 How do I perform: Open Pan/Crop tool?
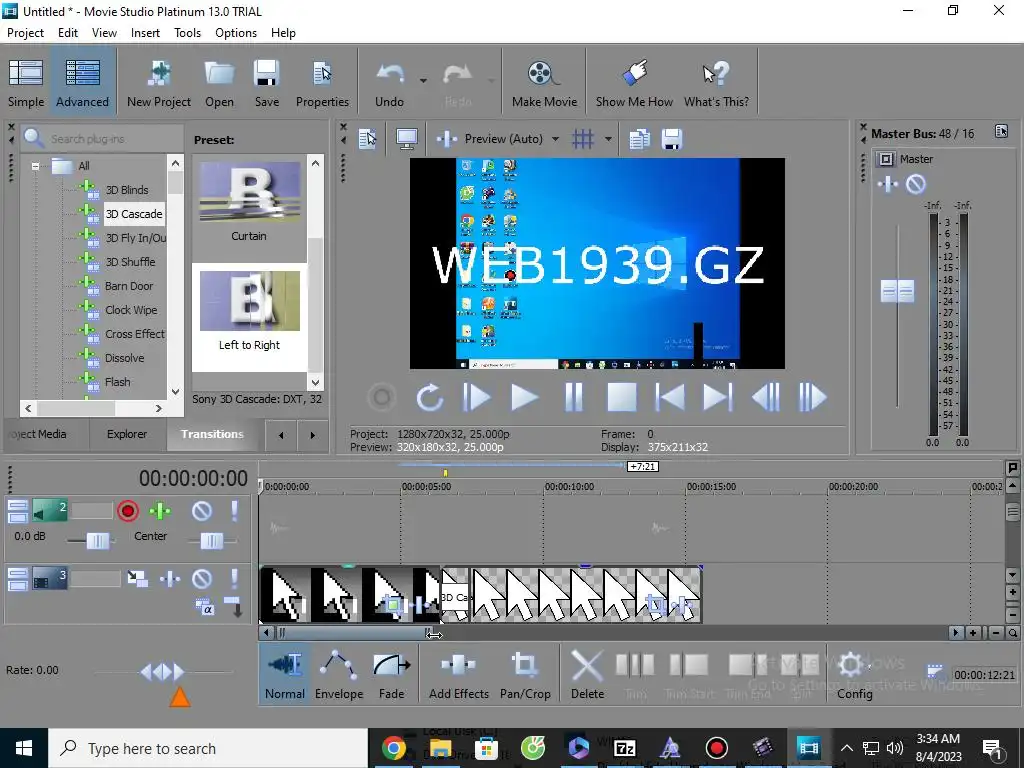525,675
